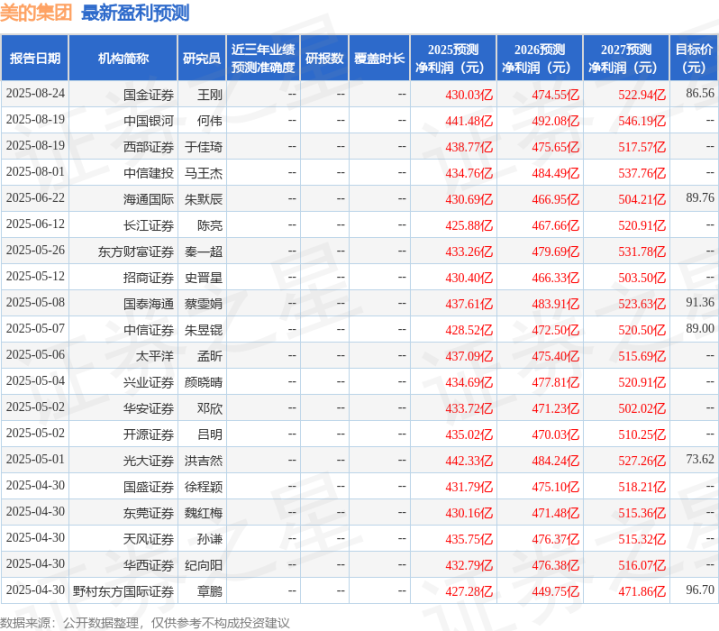The image size is (719, 631).
Task: Select the 研究员 column header
Action: [202, 58]
